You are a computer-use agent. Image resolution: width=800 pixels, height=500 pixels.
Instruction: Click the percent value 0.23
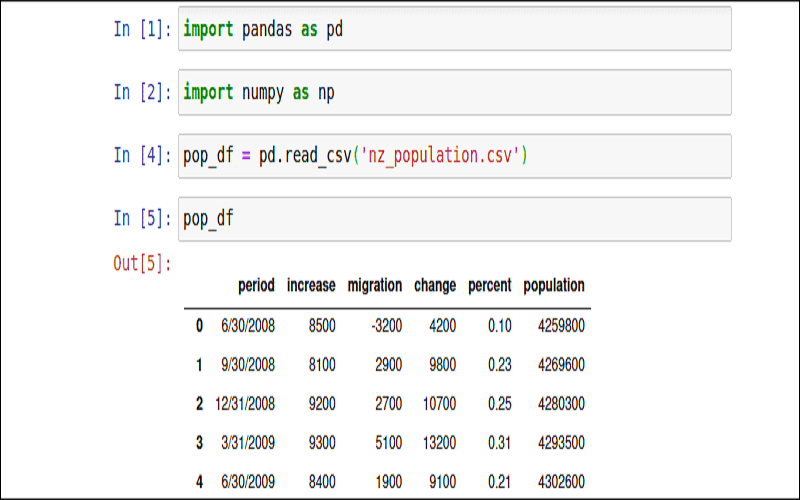[x=499, y=365]
